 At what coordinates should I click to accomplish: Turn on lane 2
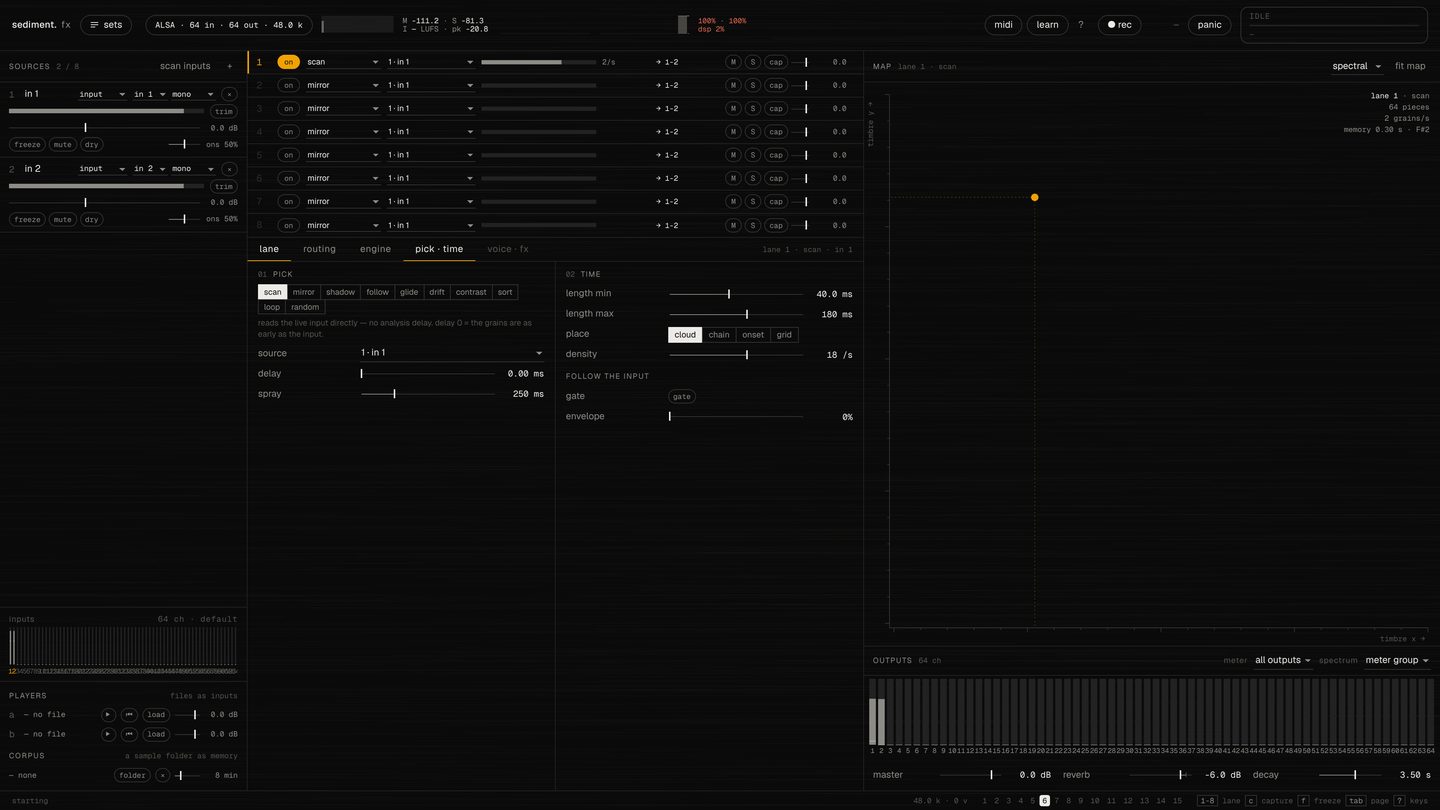pyautogui.click(x=288, y=85)
